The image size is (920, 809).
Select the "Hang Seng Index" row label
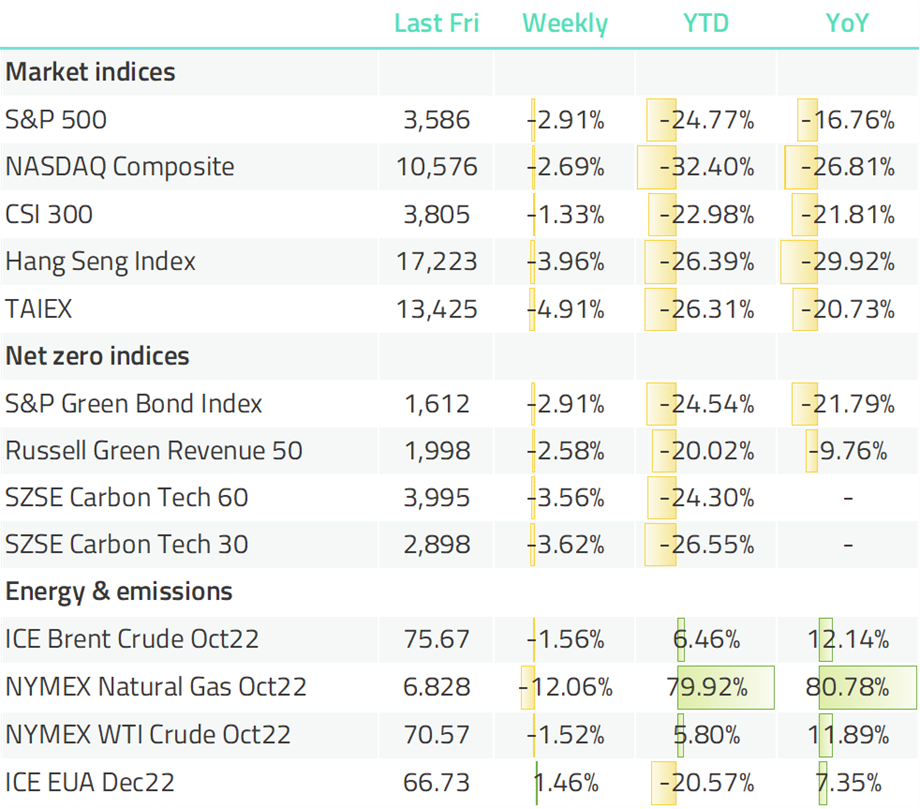[x=100, y=262]
